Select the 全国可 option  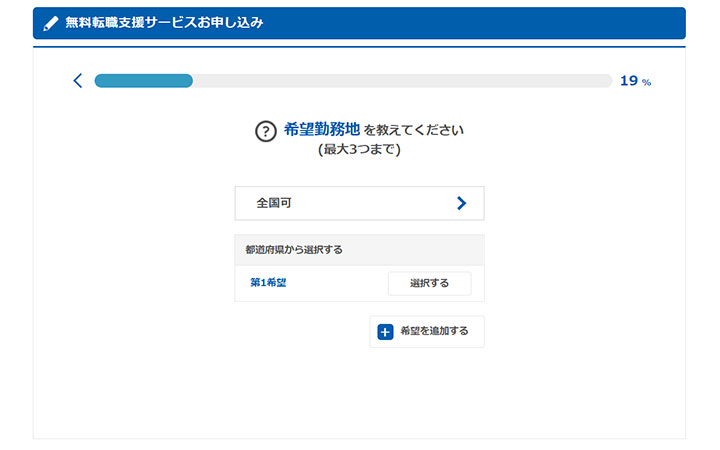274,203
